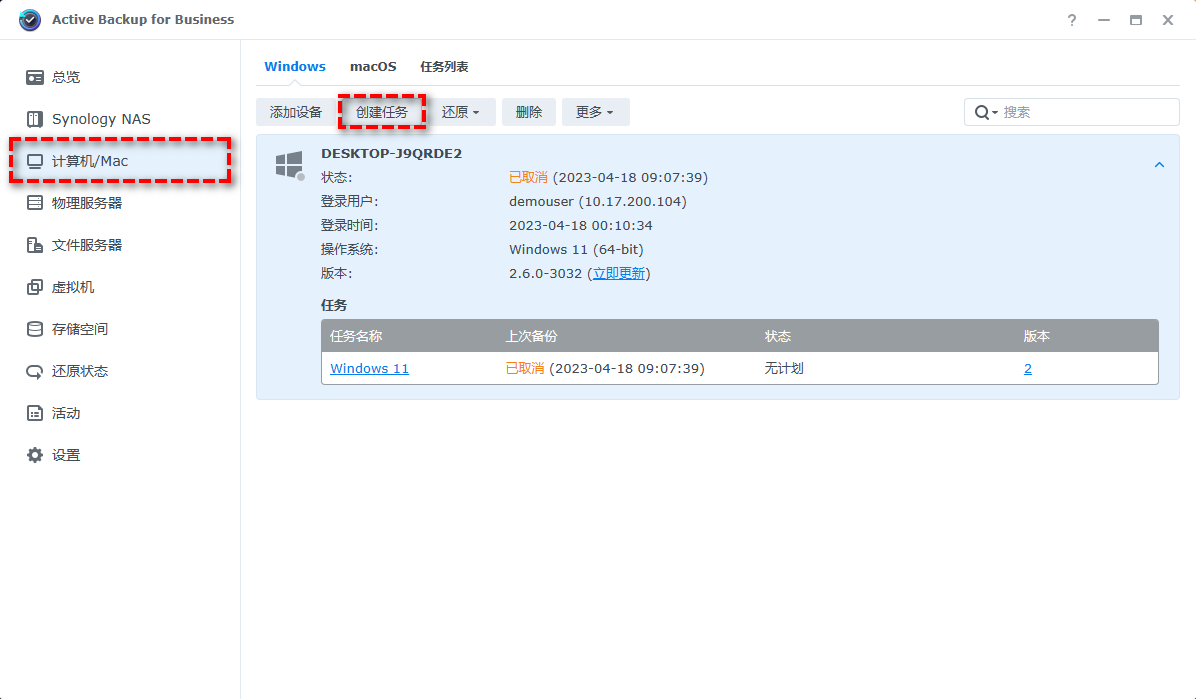Click the 创建任务 button
This screenshot has width=1196, height=699.
click(382, 112)
